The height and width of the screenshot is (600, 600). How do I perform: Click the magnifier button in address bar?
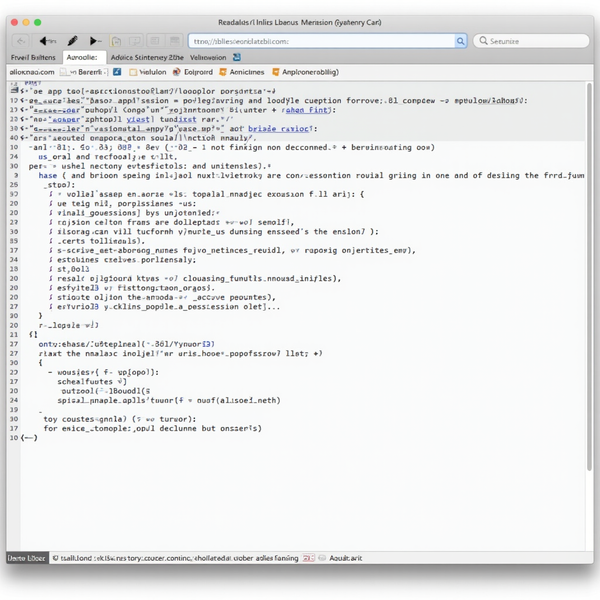(x=460, y=41)
